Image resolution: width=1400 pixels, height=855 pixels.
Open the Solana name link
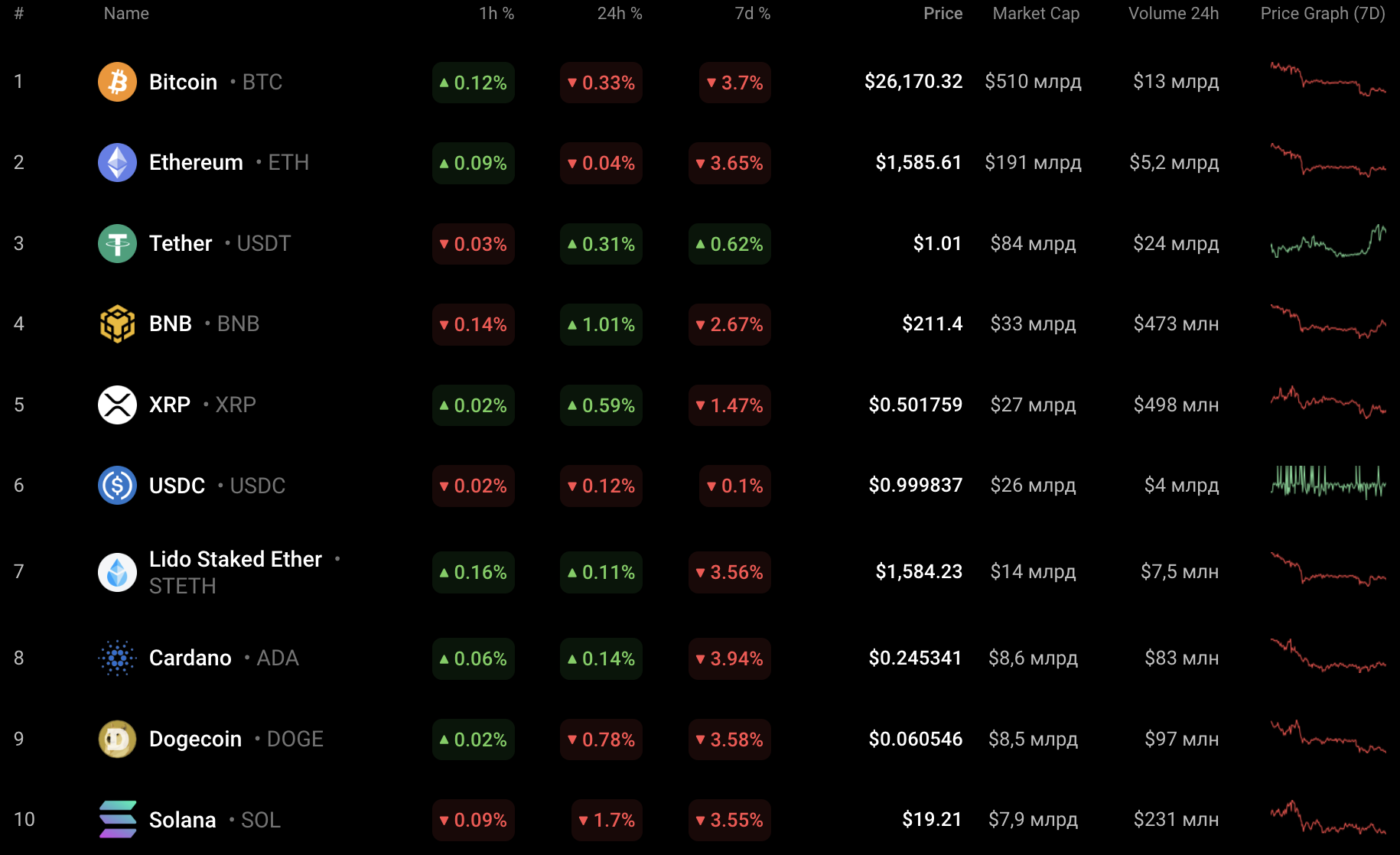[182, 820]
